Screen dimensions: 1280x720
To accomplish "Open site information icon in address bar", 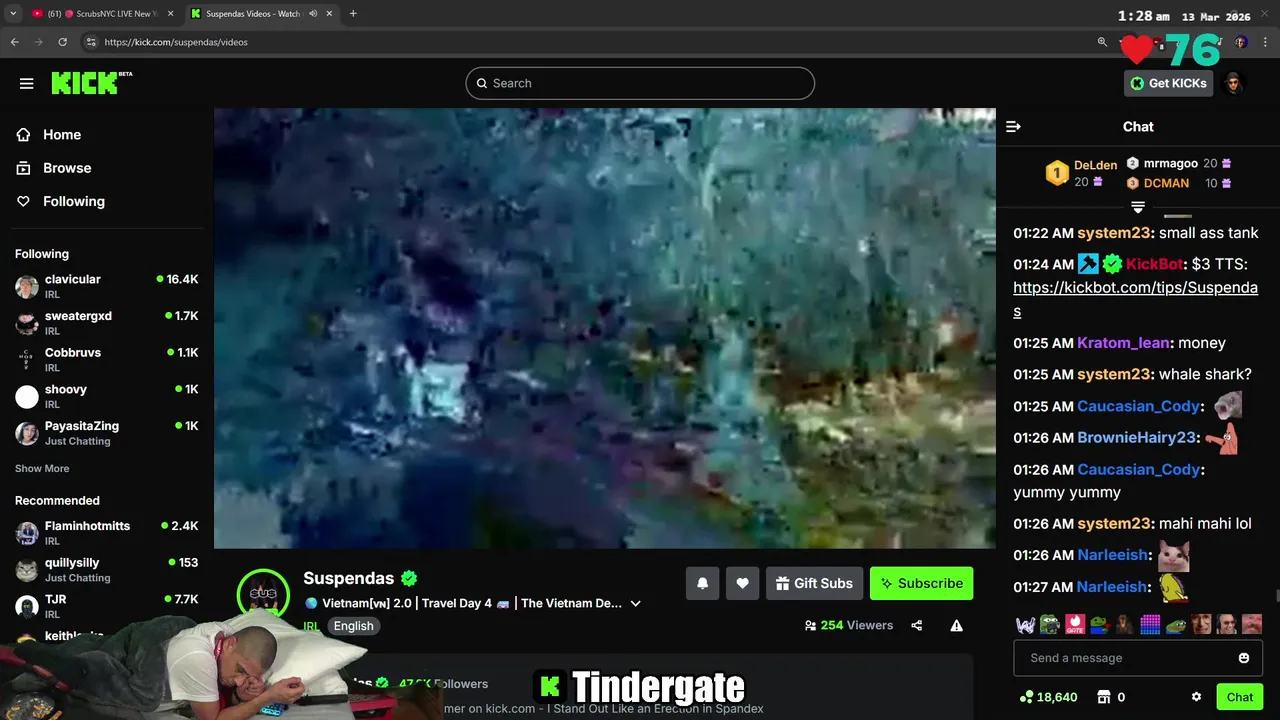I will (x=91, y=42).
